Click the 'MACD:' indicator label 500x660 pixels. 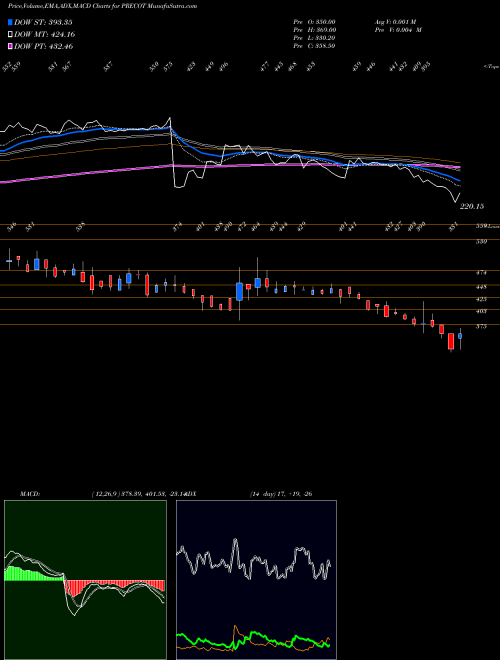(x=30, y=494)
